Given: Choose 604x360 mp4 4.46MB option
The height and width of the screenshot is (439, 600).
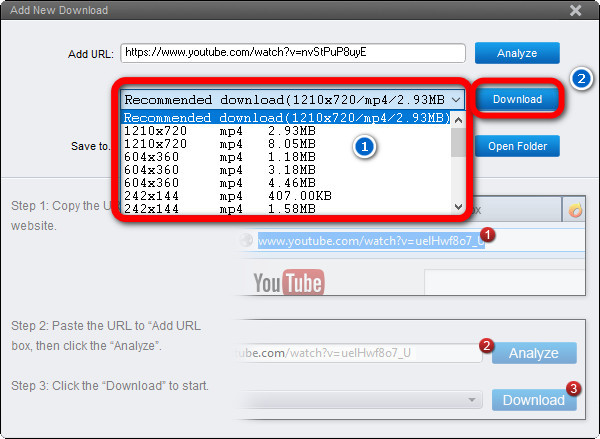Looking at the screenshot, I should (x=286, y=183).
